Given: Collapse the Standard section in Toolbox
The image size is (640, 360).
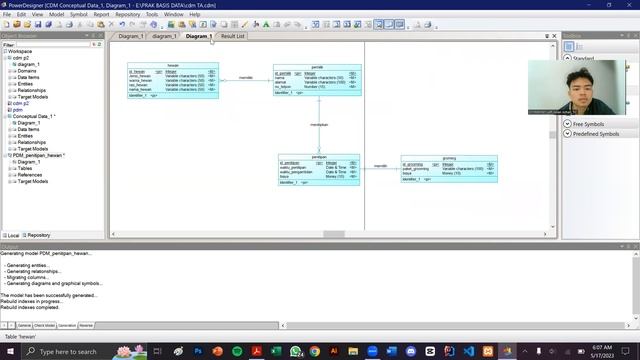Looking at the screenshot, I should coord(567,58).
